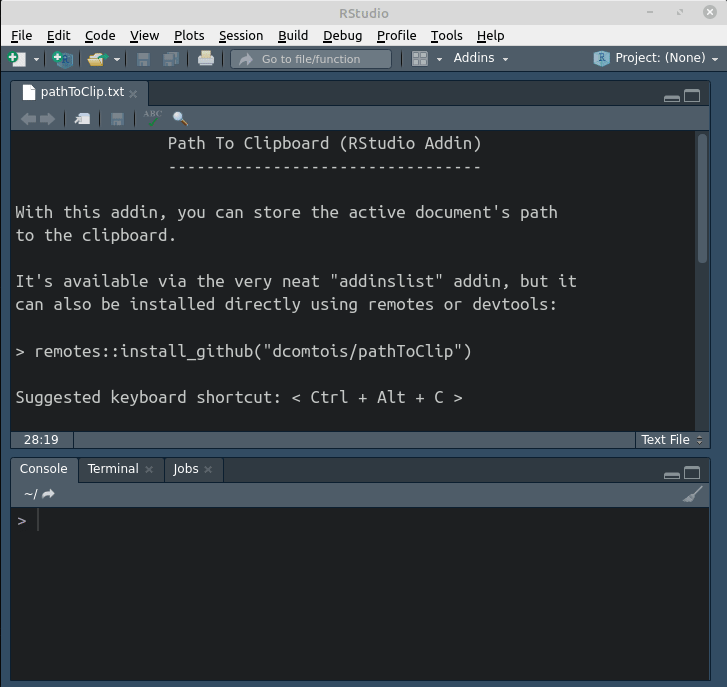Maximize the console pane
The width and height of the screenshot is (727, 687).
(x=692, y=473)
